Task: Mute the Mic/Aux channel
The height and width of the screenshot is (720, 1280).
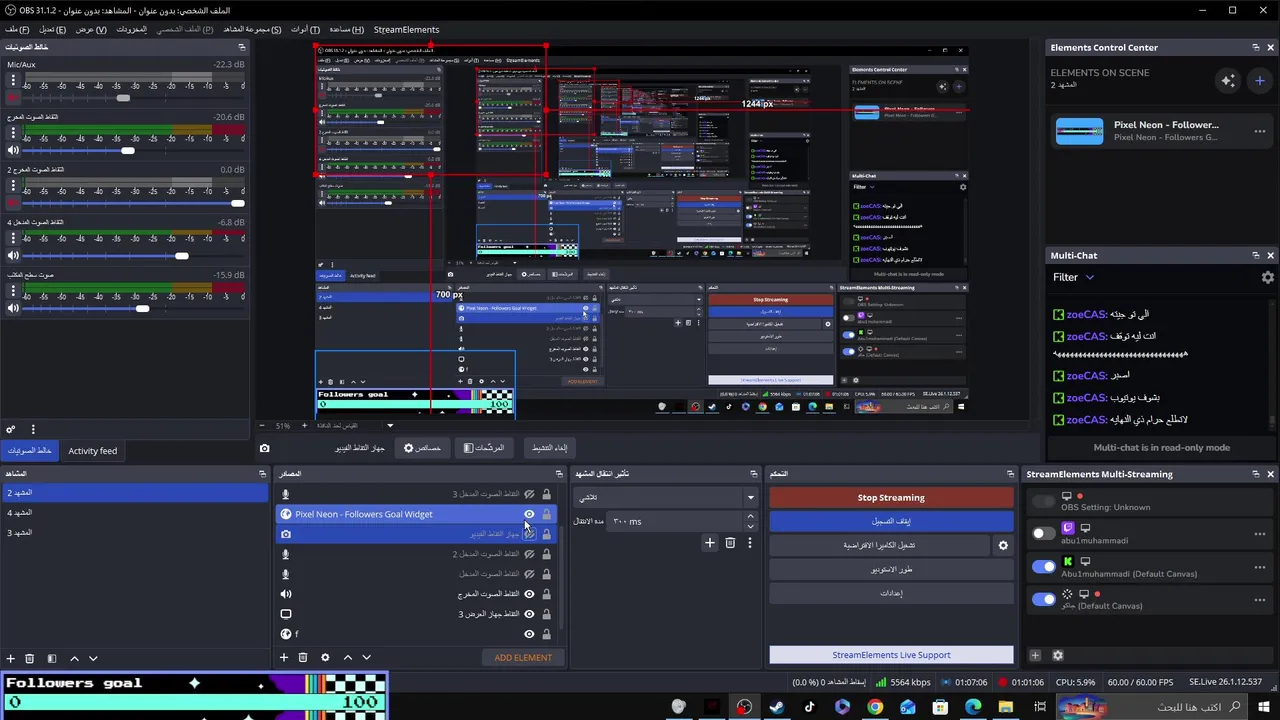Action: tap(13, 98)
